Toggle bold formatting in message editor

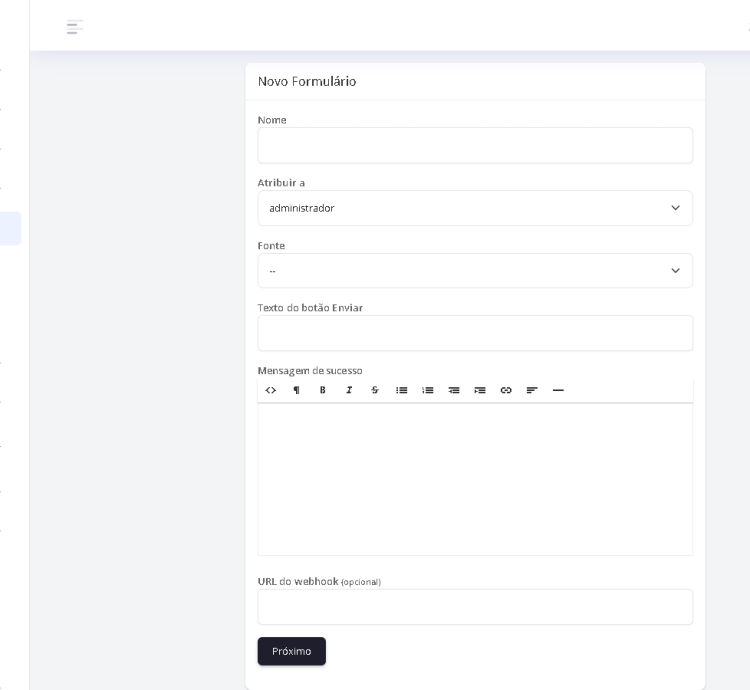point(323,390)
